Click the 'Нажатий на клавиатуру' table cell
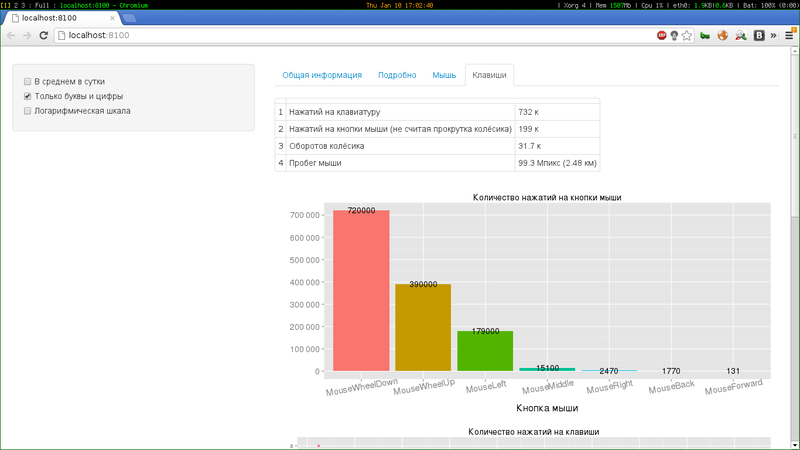Screen dimensions: 800x450 tap(401, 112)
